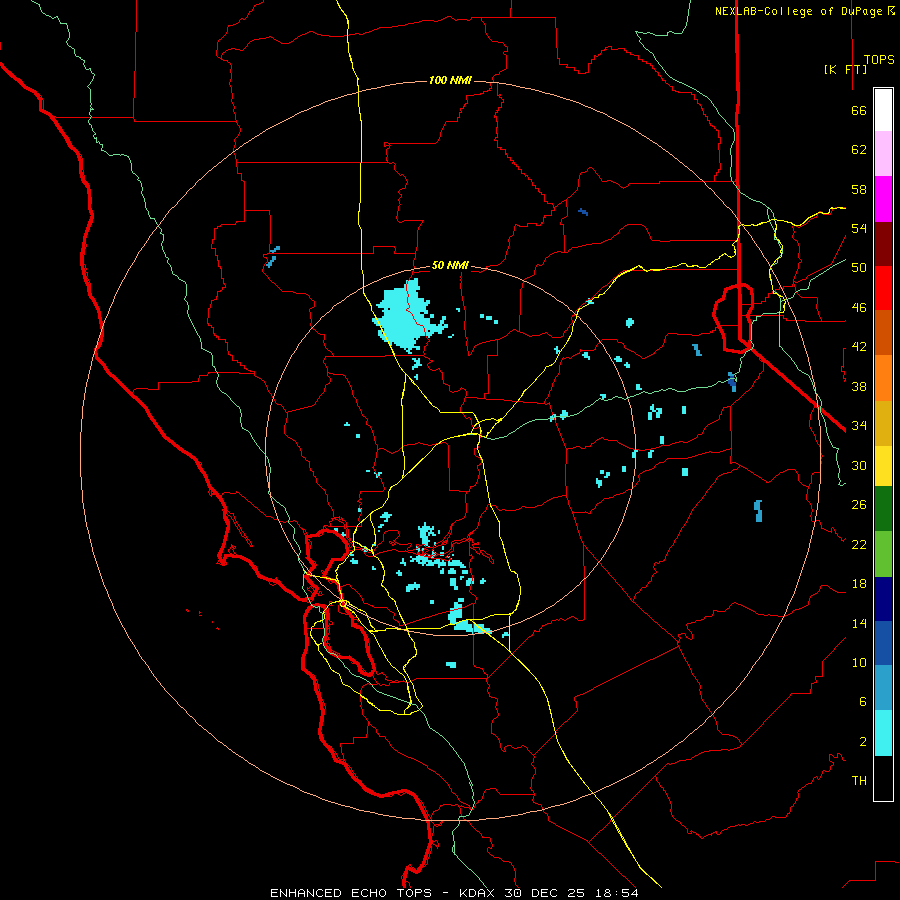The image size is (900, 900).
Task: Click the '54' legend value
Action: tap(859, 228)
